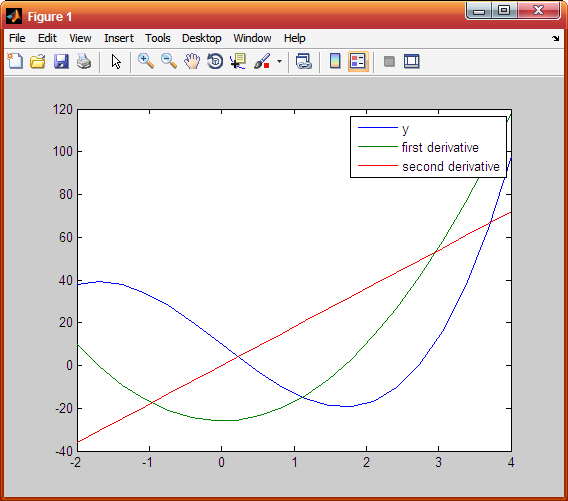The width and height of the screenshot is (568, 501).
Task: Click the New Figure icon
Action: pos(15,61)
